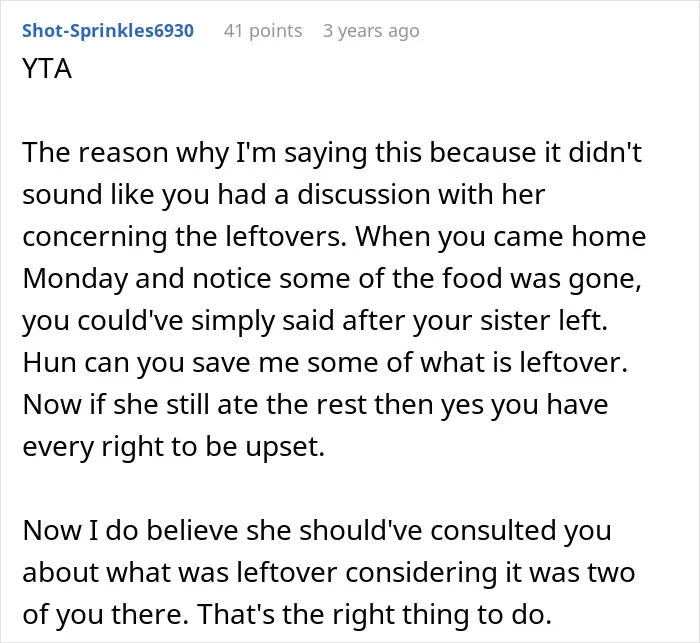Click the line starting 'concerning the leftovers'
Screen dimensions: 700x643
click(x=334, y=237)
